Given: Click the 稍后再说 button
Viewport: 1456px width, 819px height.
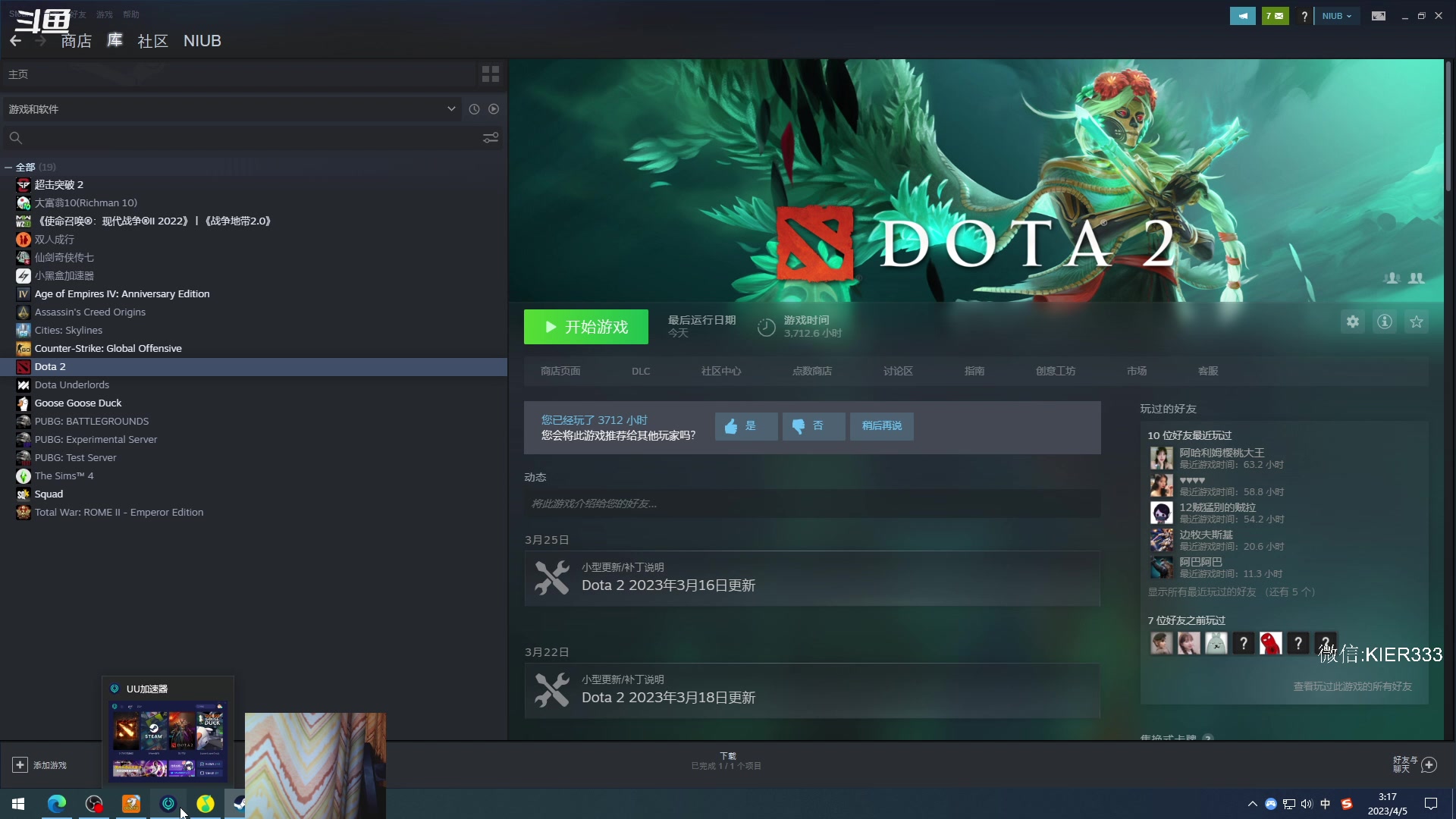Looking at the screenshot, I should 881,426.
